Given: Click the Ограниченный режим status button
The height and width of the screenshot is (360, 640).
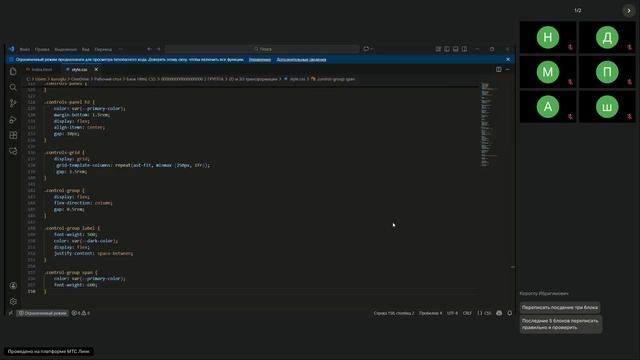Looking at the screenshot, I should 42,313.
